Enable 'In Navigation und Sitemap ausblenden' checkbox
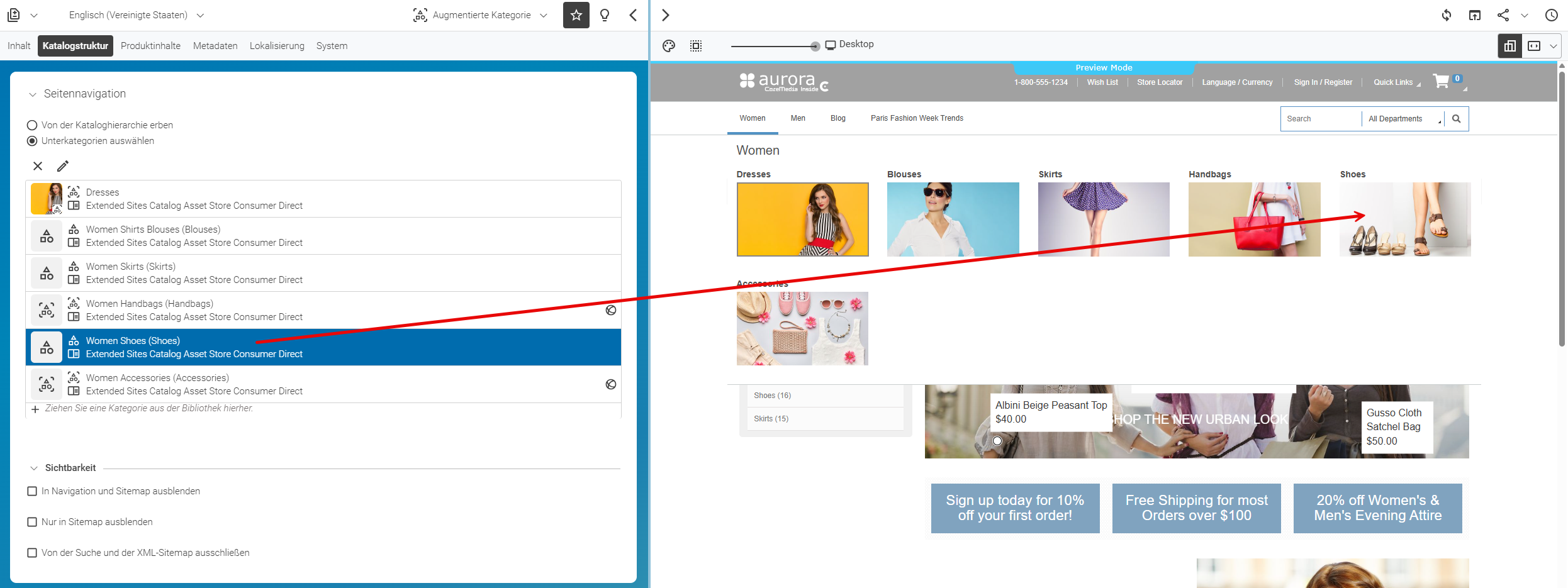 [32, 491]
